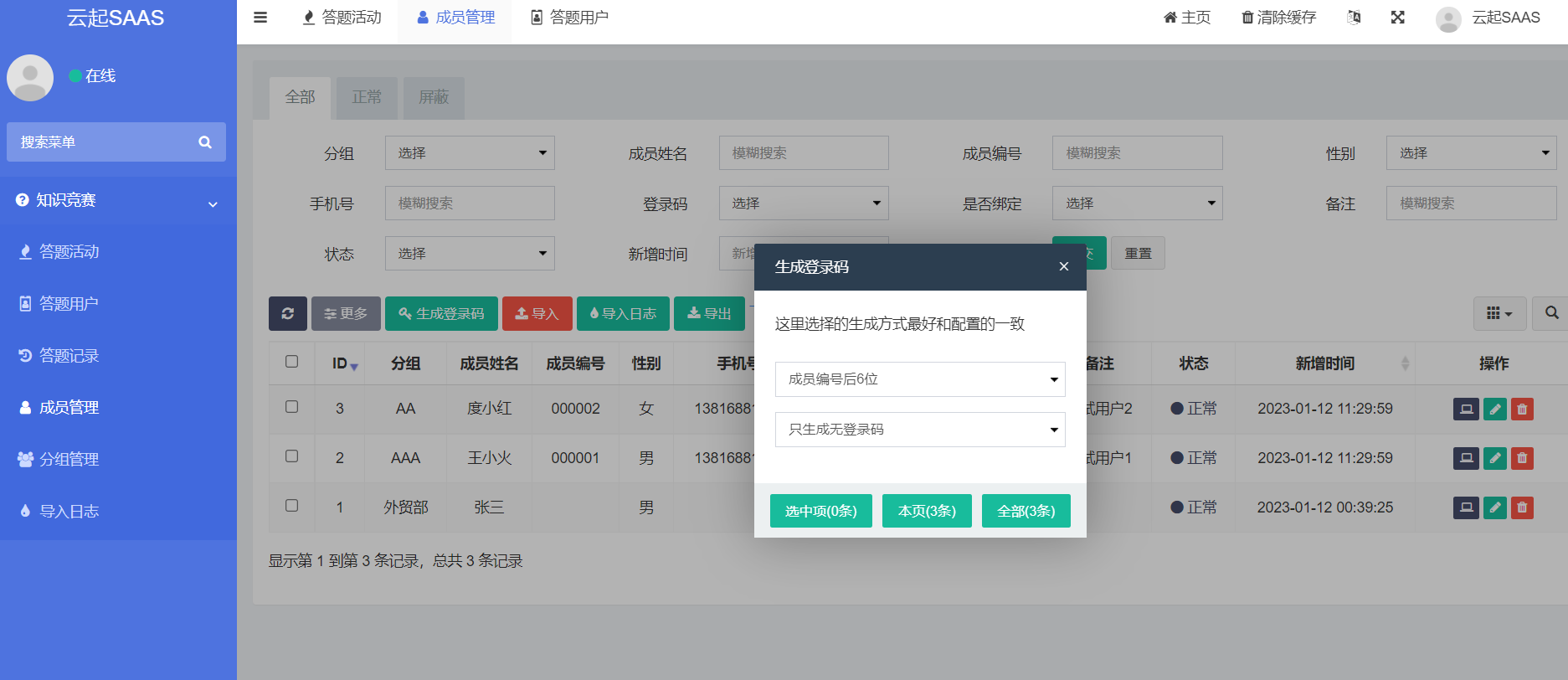Open 成员管理 in sidebar

[x=118, y=408]
